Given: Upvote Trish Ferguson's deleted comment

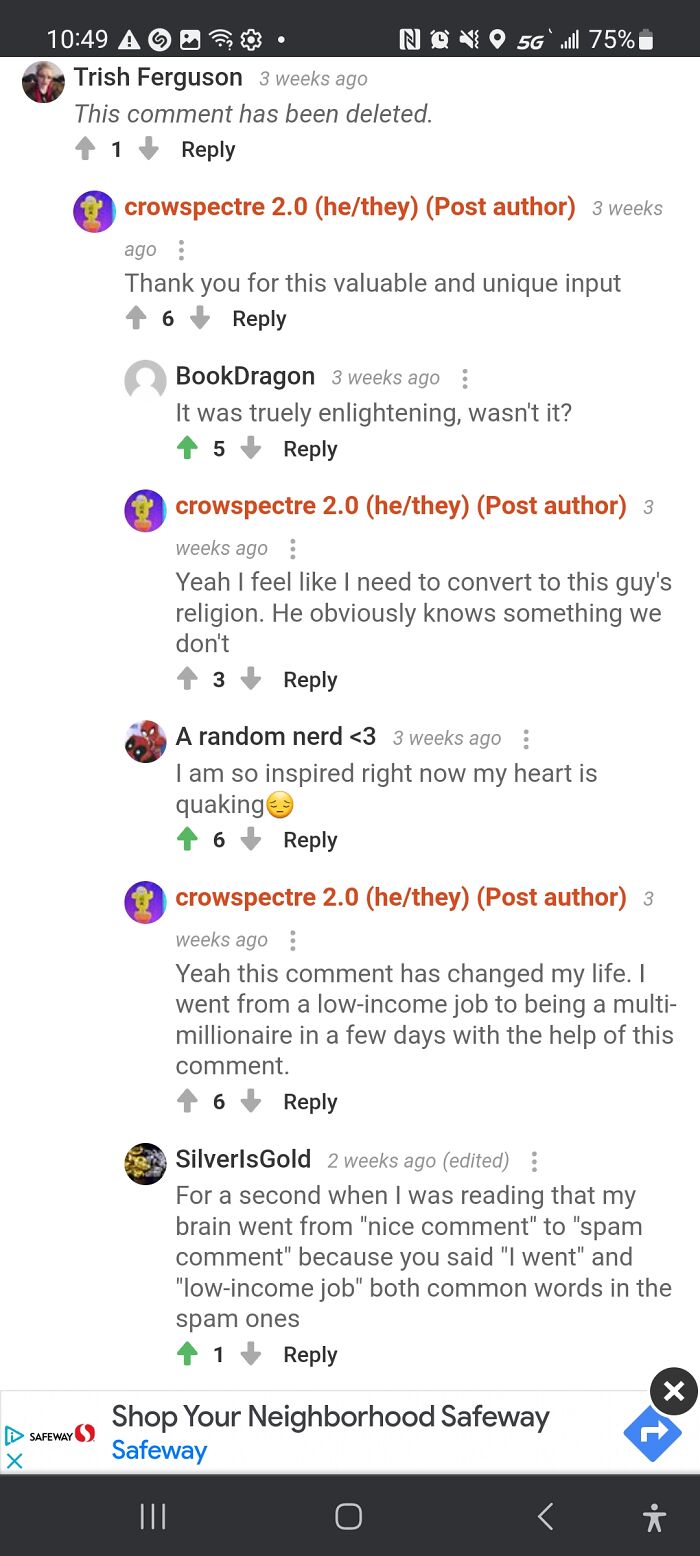Looking at the screenshot, I should tap(86, 149).
